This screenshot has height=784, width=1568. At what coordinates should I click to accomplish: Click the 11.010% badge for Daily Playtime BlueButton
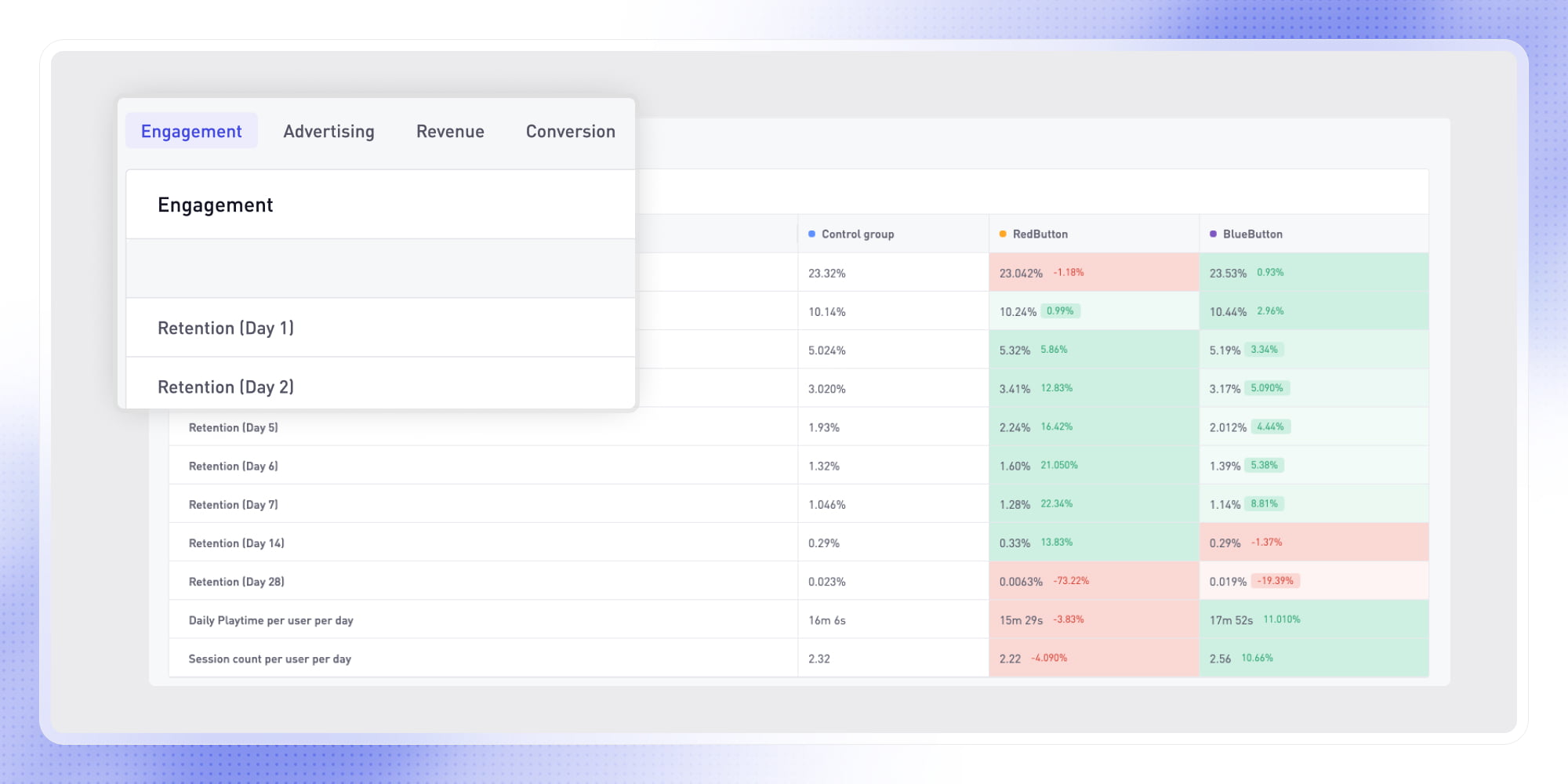[1281, 619]
